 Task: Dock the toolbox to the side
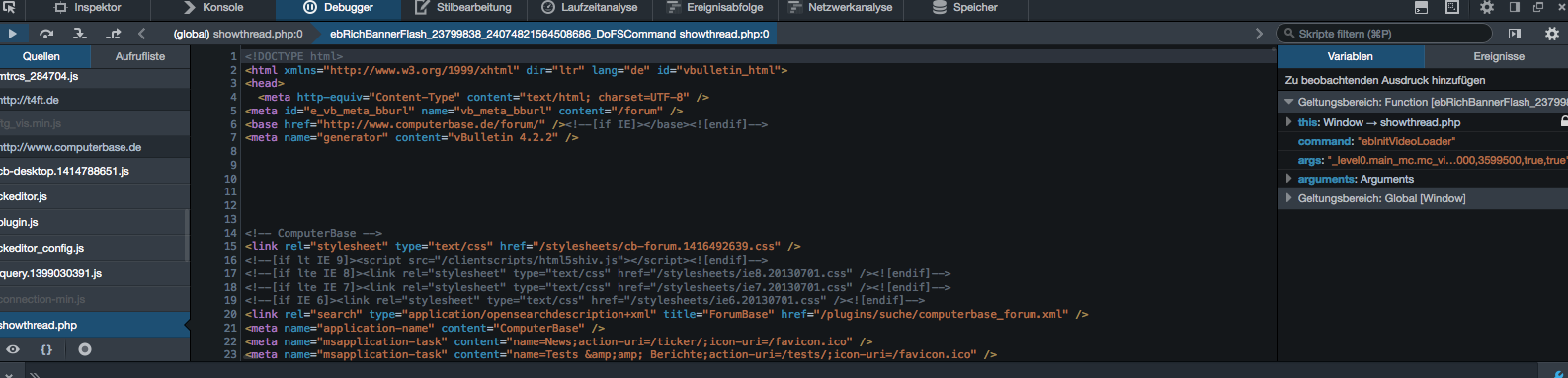click(1514, 8)
